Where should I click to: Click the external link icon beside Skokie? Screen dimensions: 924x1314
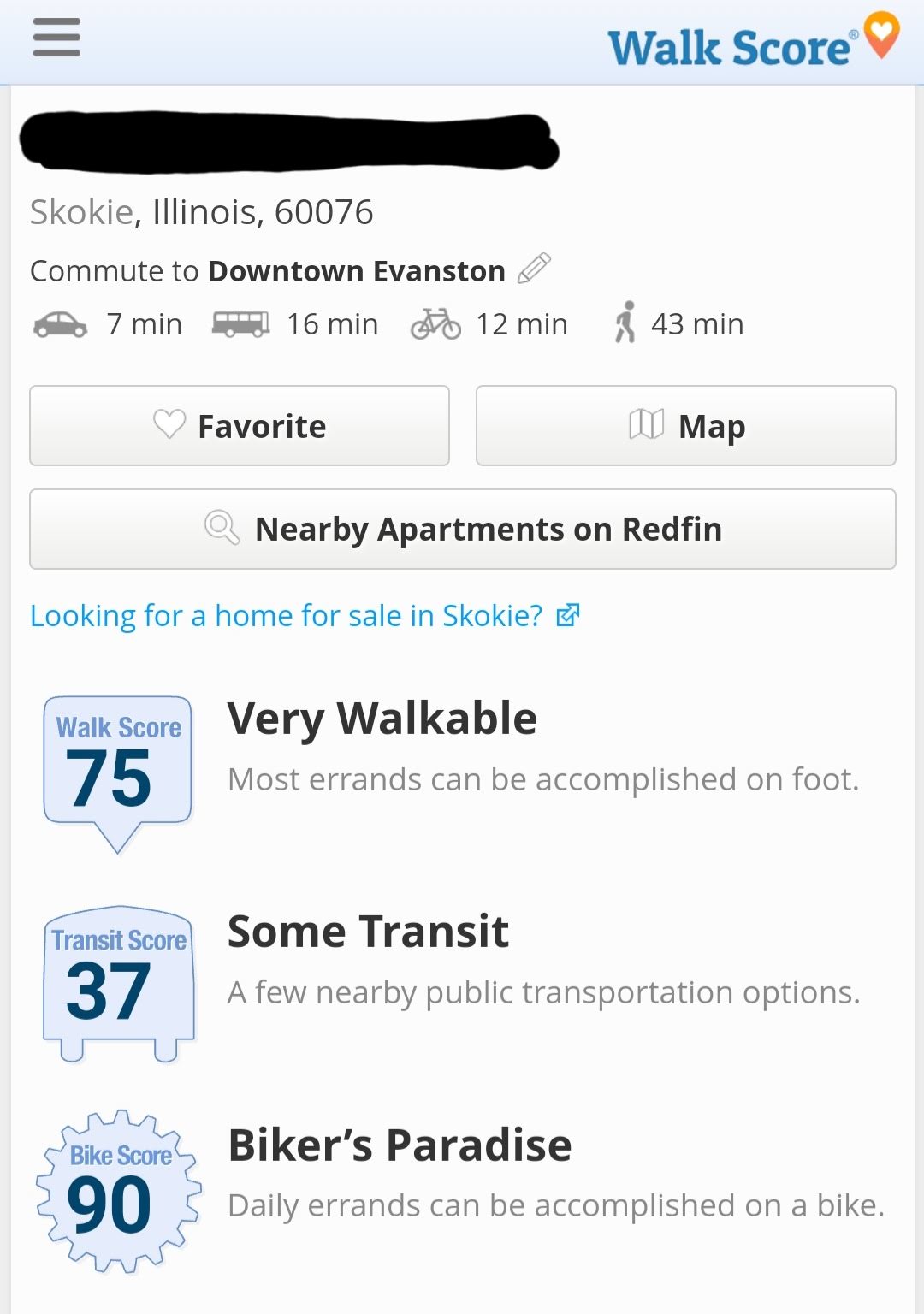(x=568, y=615)
